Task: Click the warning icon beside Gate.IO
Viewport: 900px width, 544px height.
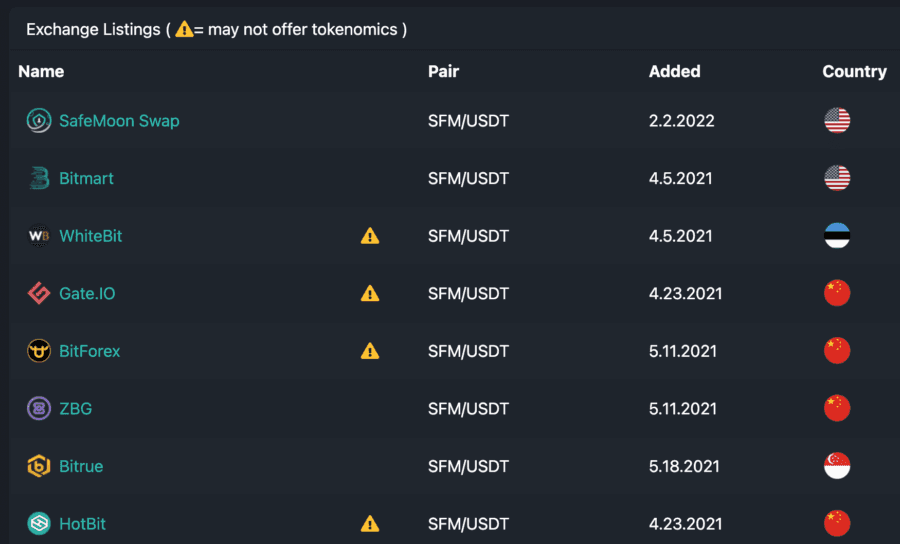Action: click(x=370, y=294)
